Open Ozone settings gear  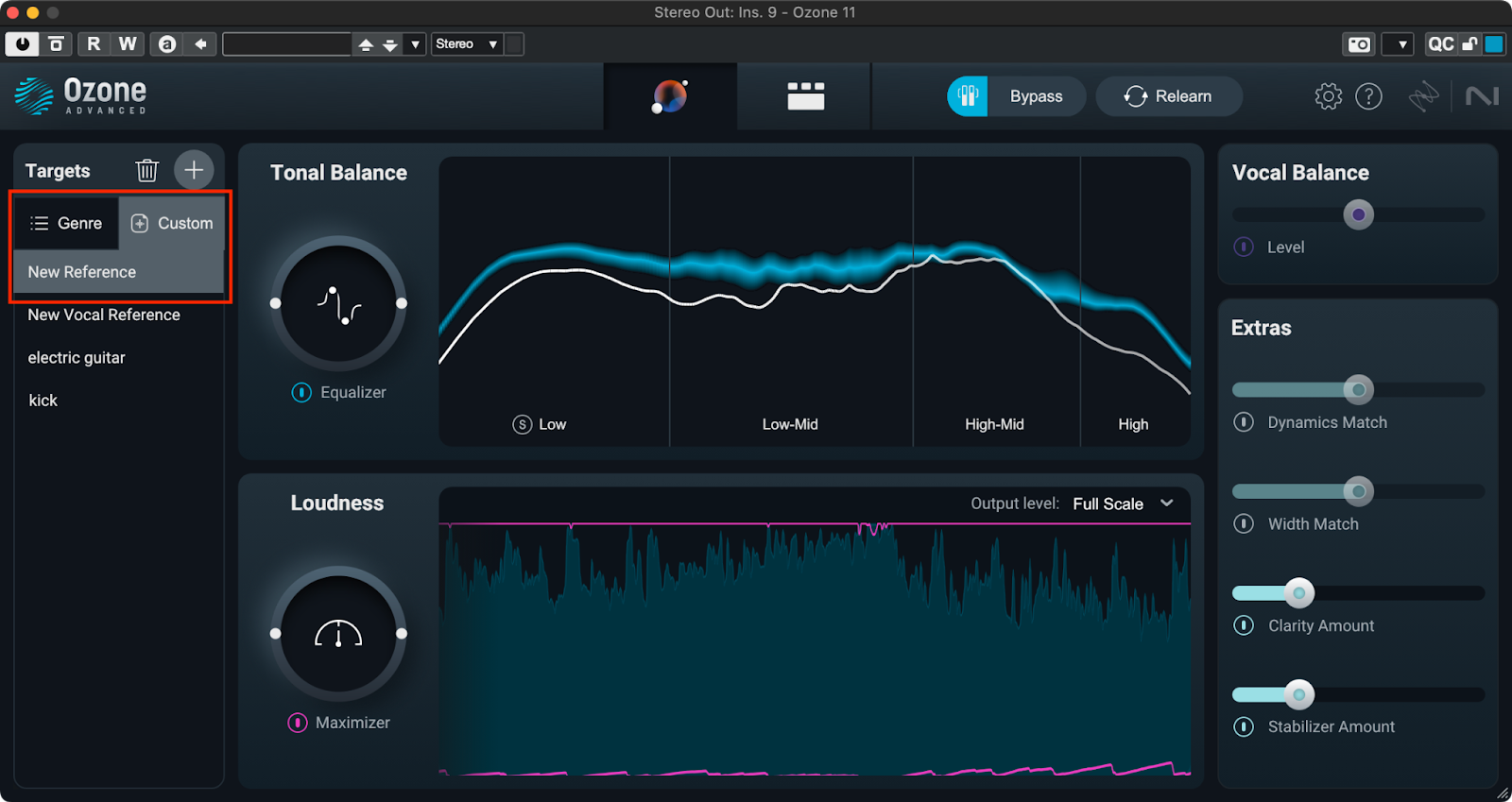[1328, 96]
